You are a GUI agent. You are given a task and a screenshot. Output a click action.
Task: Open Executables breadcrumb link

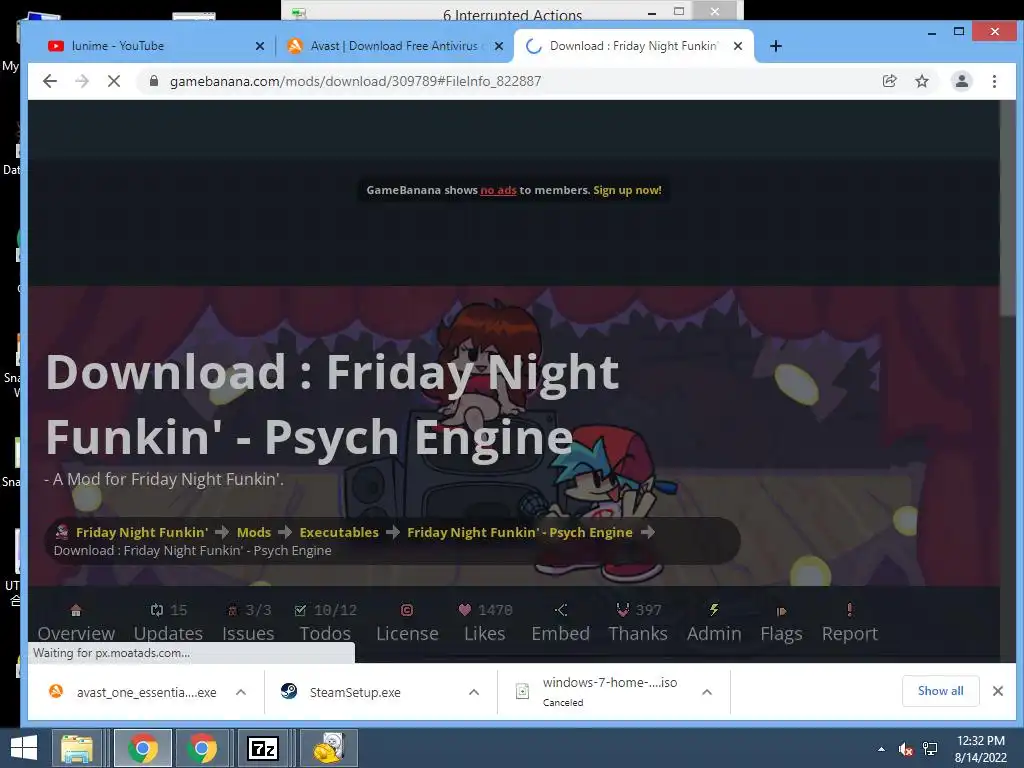(x=339, y=532)
